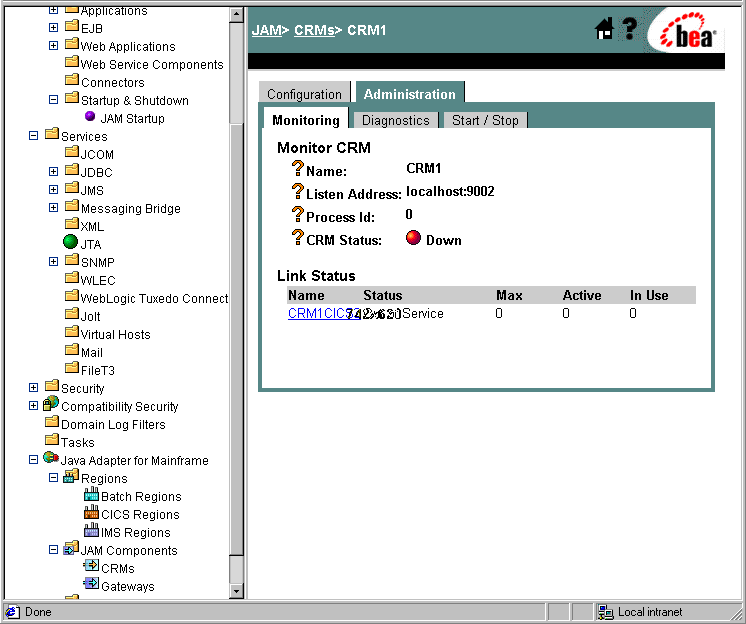Image resolution: width=746 pixels, height=624 pixels.
Task: Click help icon next to CRM Status
Action: click(x=297, y=238)
